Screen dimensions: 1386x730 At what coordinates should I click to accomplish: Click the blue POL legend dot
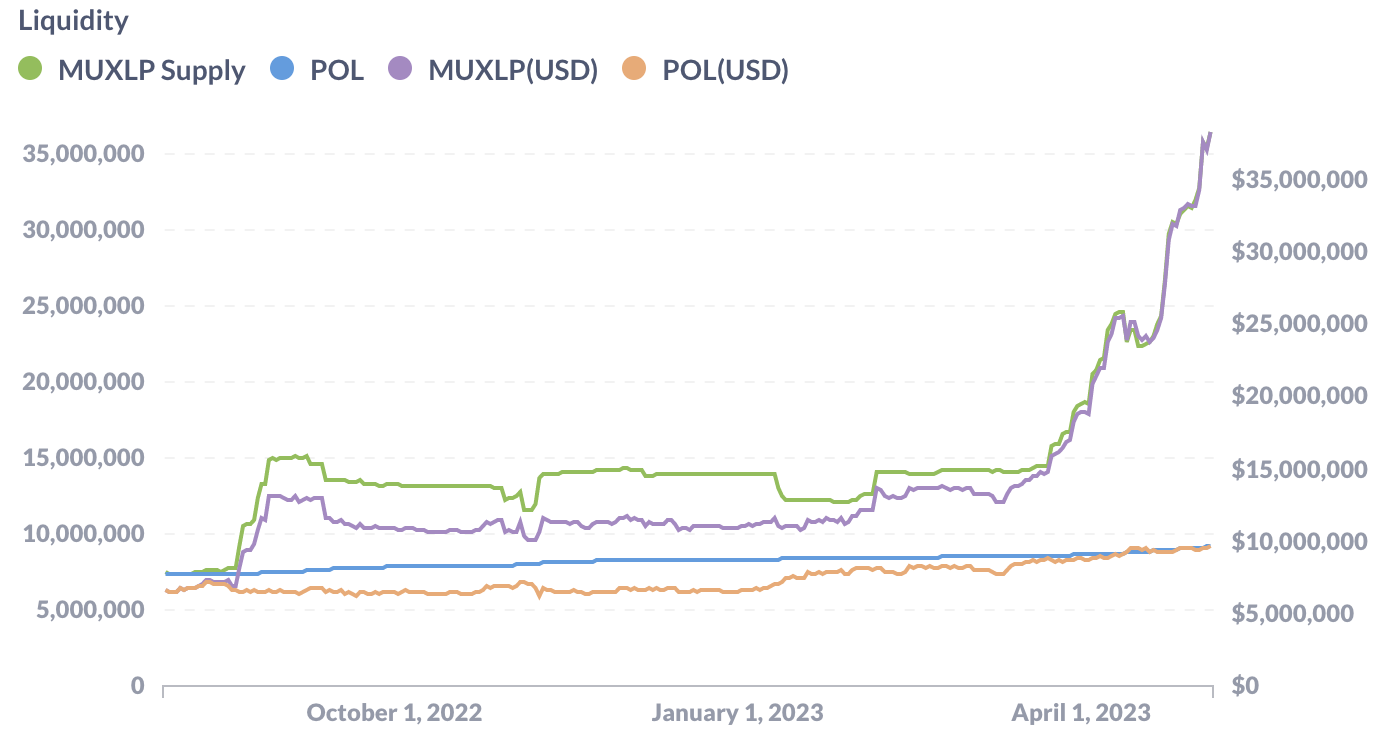click(283, 70)
